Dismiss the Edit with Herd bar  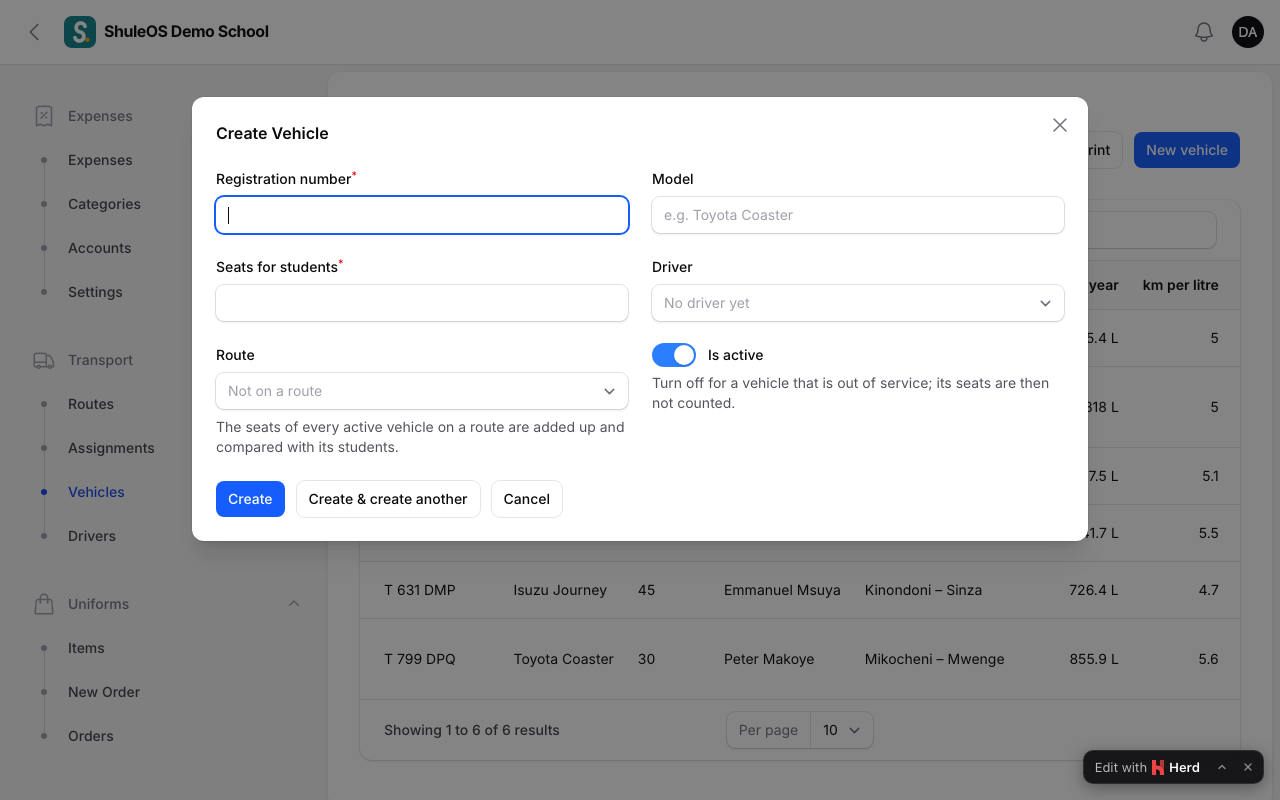coord(1248,767)
